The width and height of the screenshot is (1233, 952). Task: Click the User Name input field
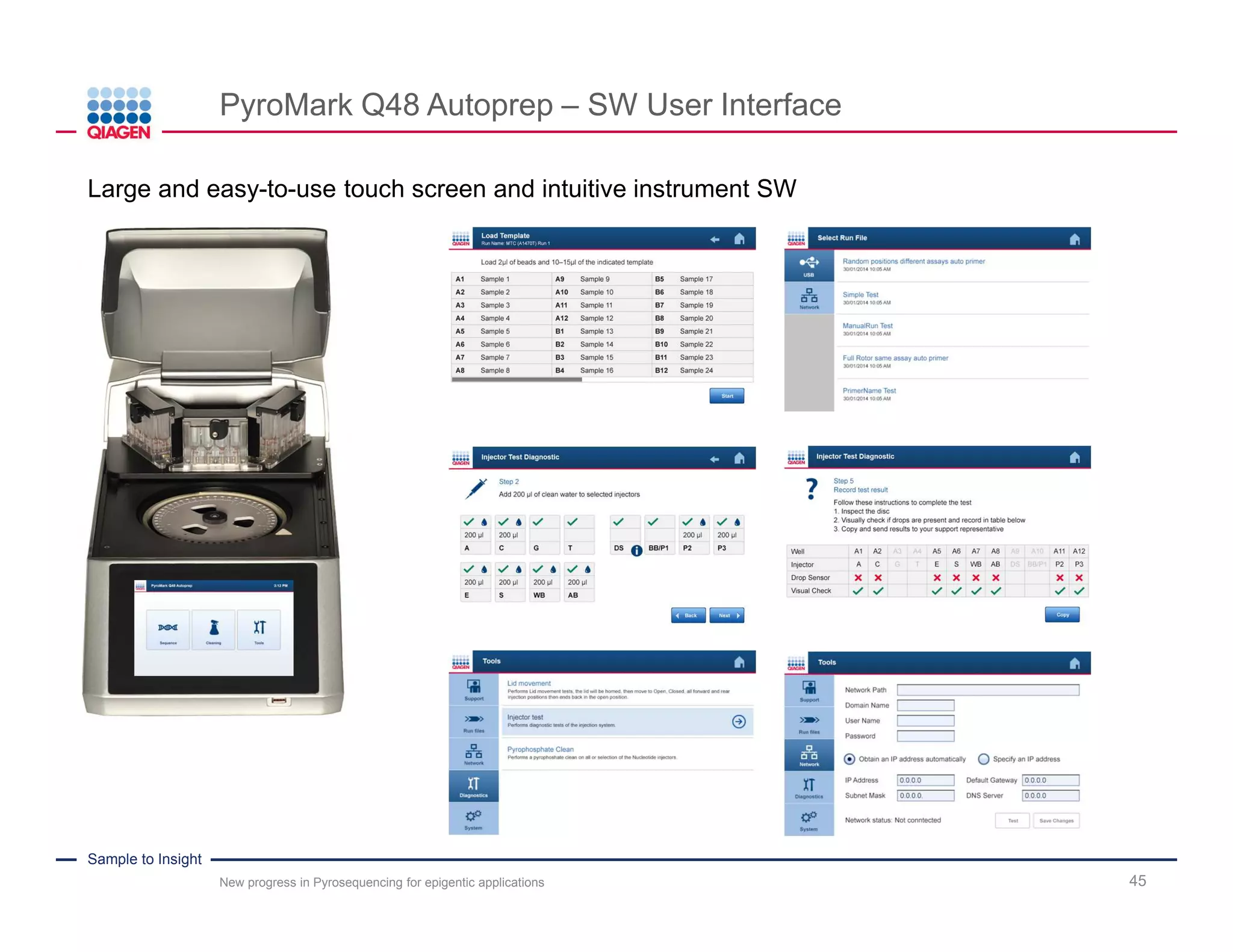925,721
